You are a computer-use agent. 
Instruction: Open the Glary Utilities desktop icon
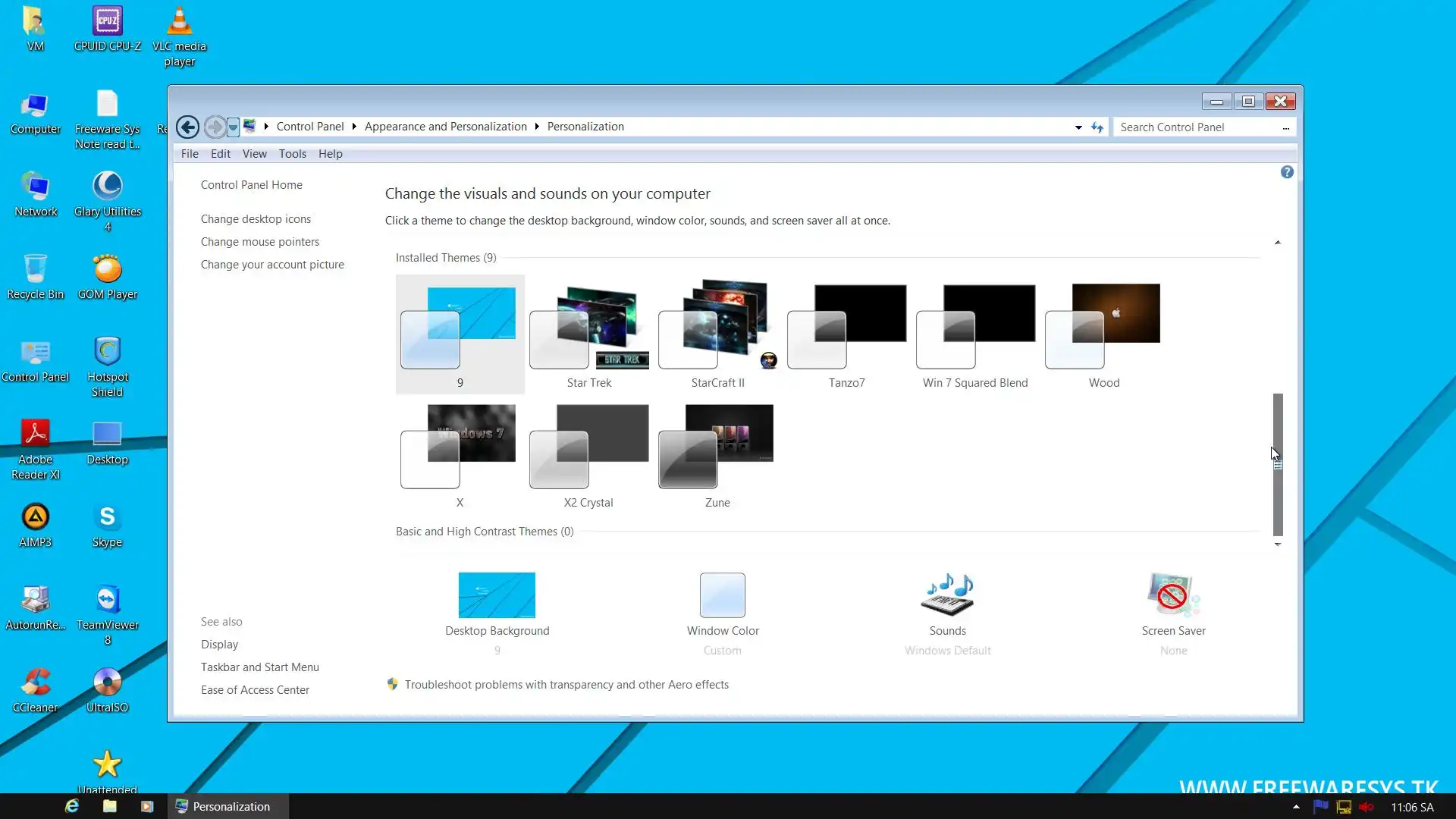(x=108, y=187)
